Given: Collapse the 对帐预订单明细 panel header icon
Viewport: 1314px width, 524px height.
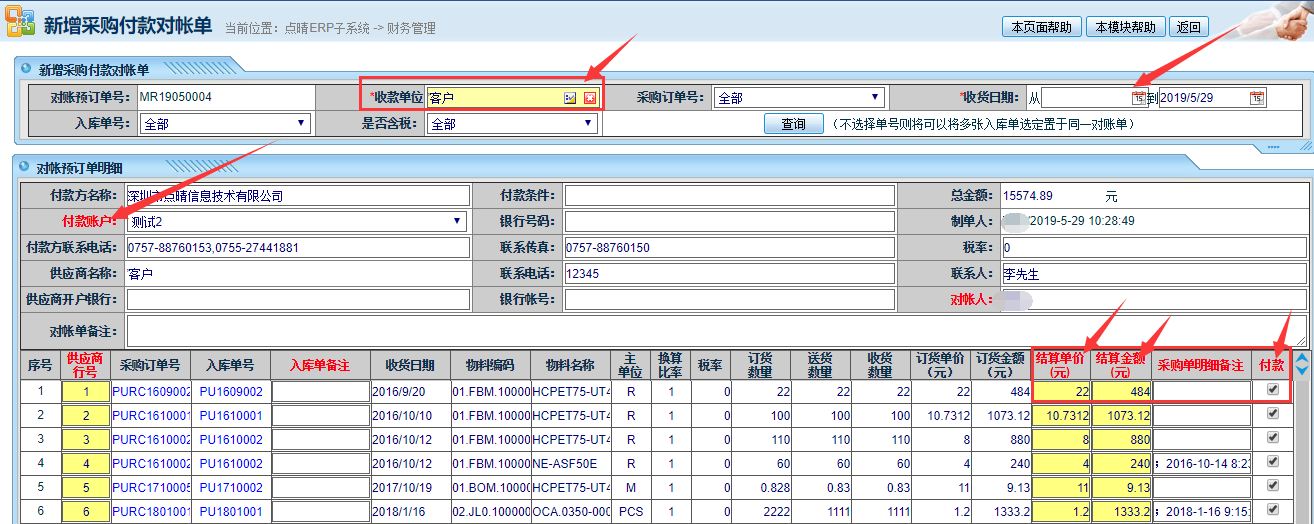Looking at the screenshot, I should coord(25,167).
